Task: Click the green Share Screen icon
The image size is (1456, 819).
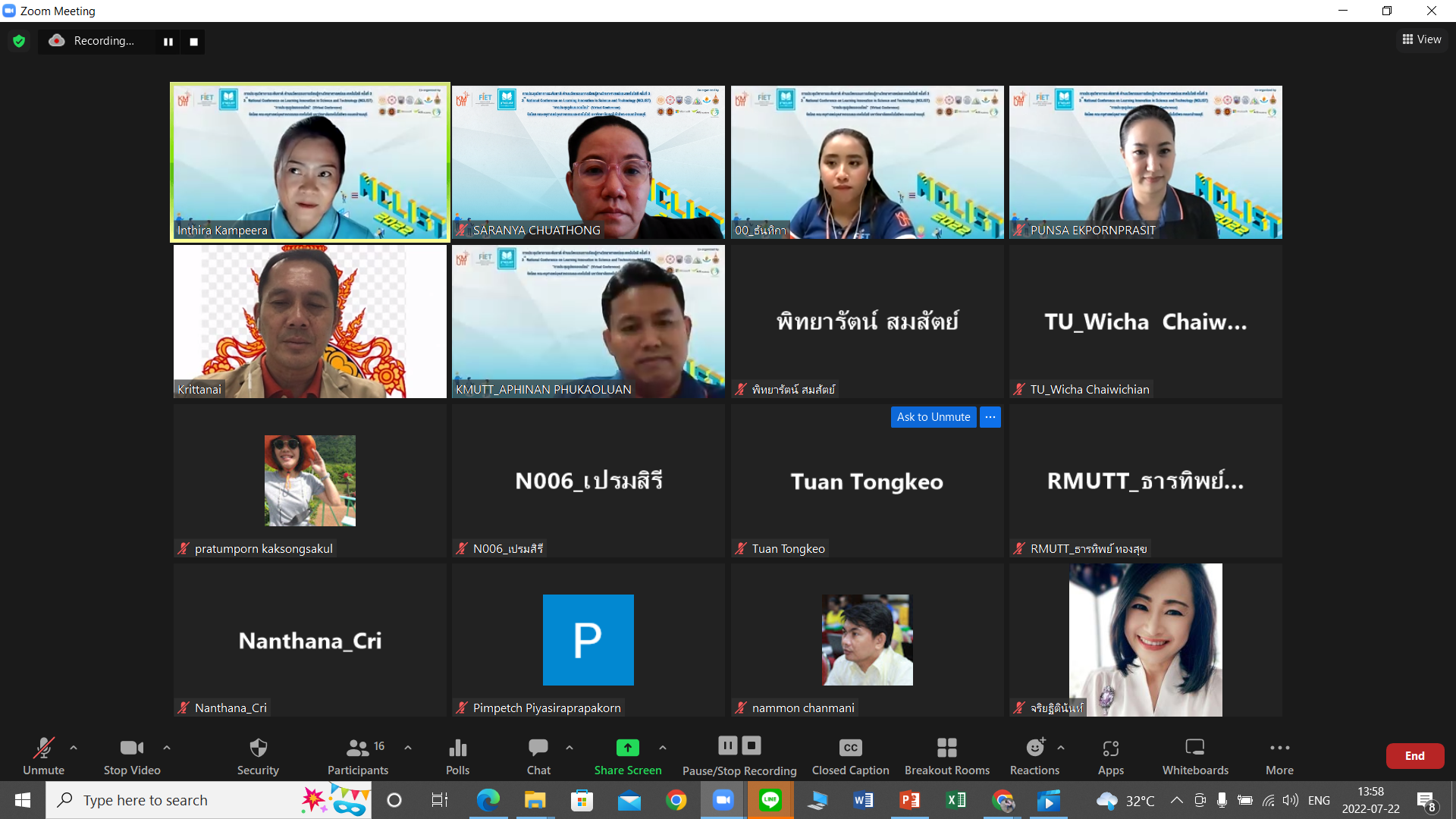Action: pos(627,748)
